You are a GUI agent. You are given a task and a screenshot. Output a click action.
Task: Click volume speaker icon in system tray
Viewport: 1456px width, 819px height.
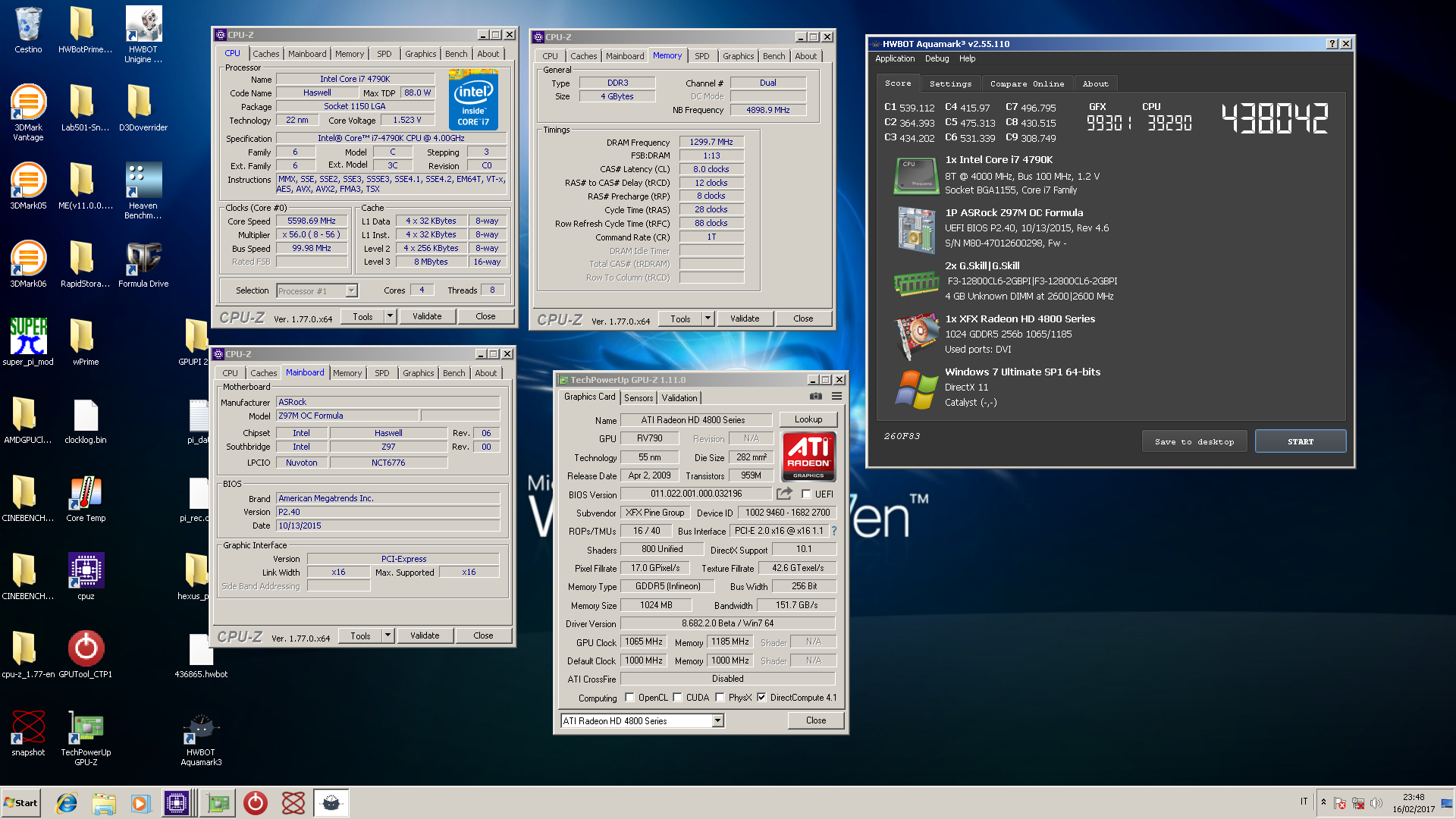tap(1376, 802)
